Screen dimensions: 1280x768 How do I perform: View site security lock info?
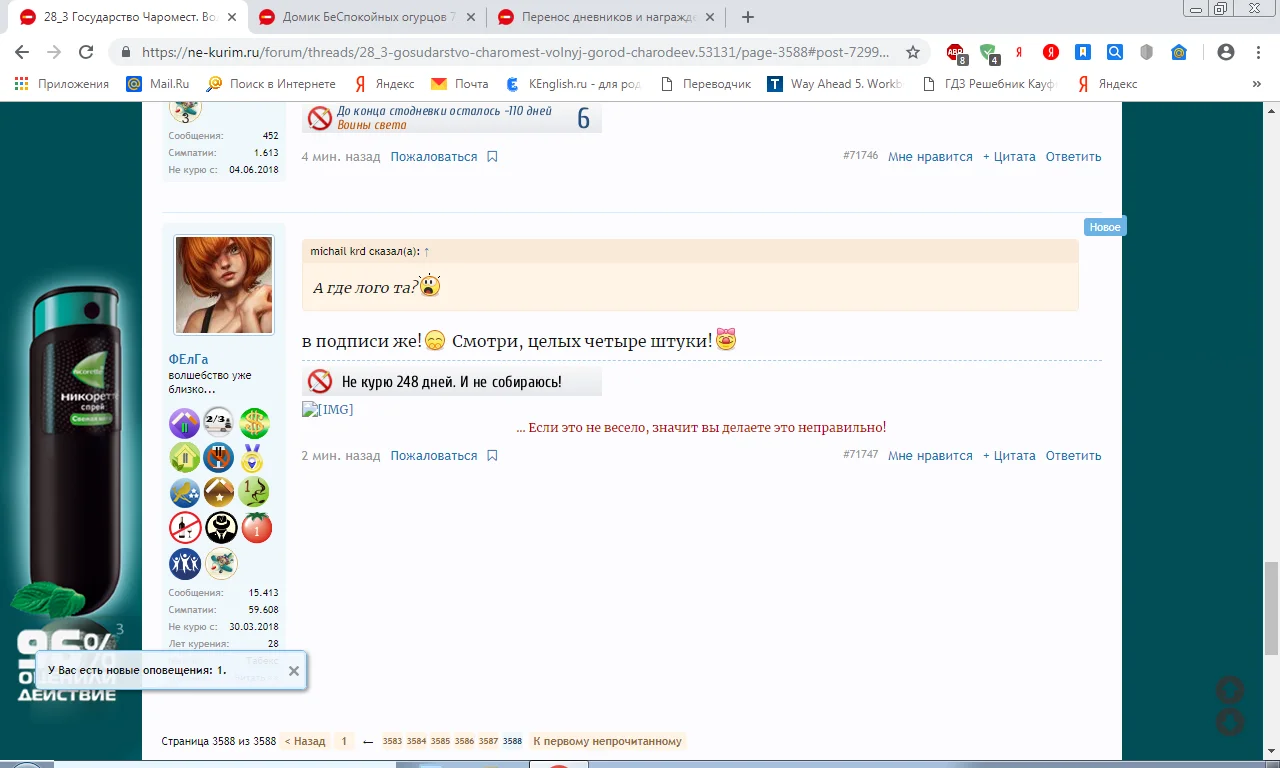pyautogui.click(x=126, y=53)
